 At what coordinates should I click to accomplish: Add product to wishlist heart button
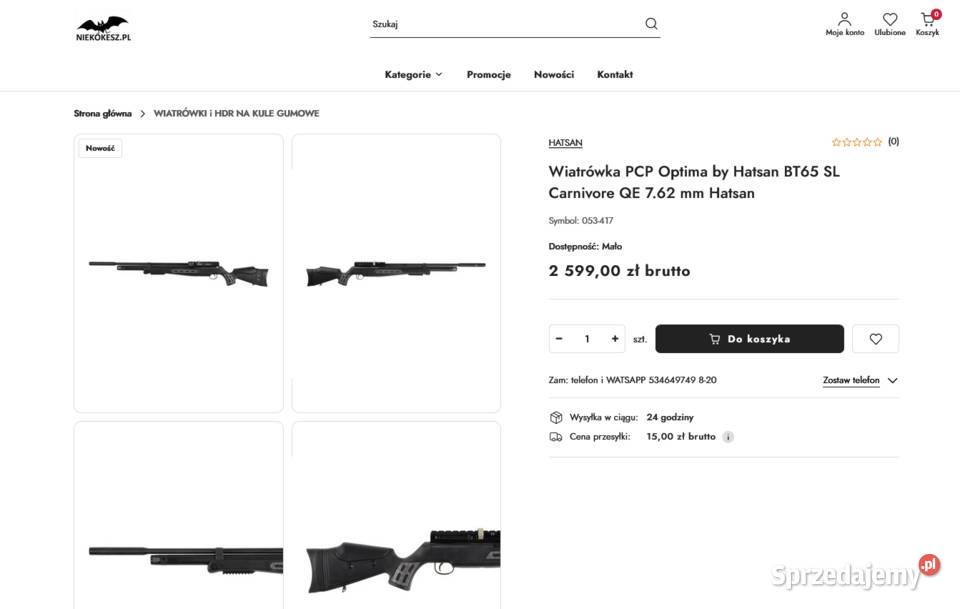click(x=876, y=339)
